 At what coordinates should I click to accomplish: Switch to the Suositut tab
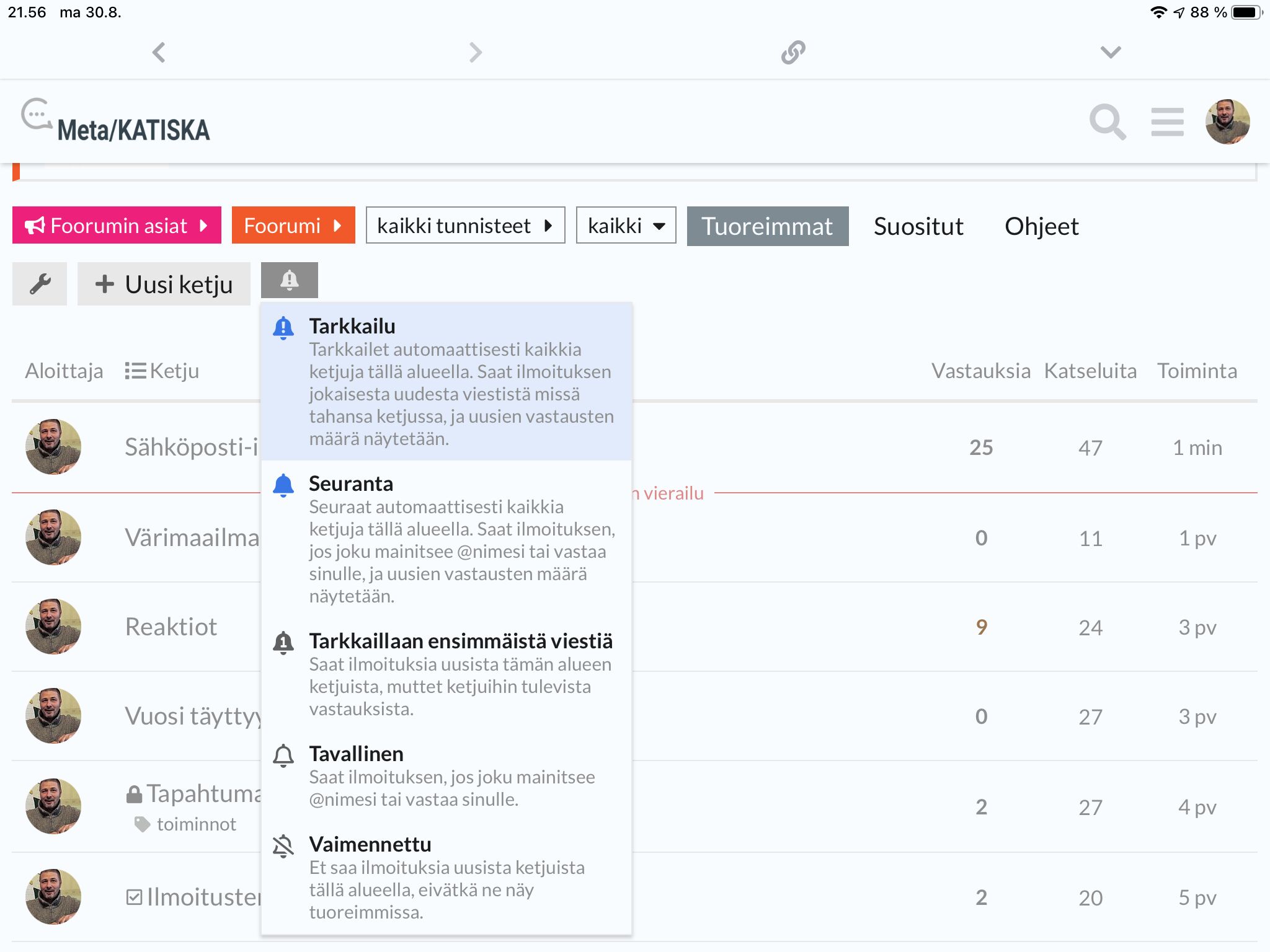pyautogui.click(x=918, y=226)
